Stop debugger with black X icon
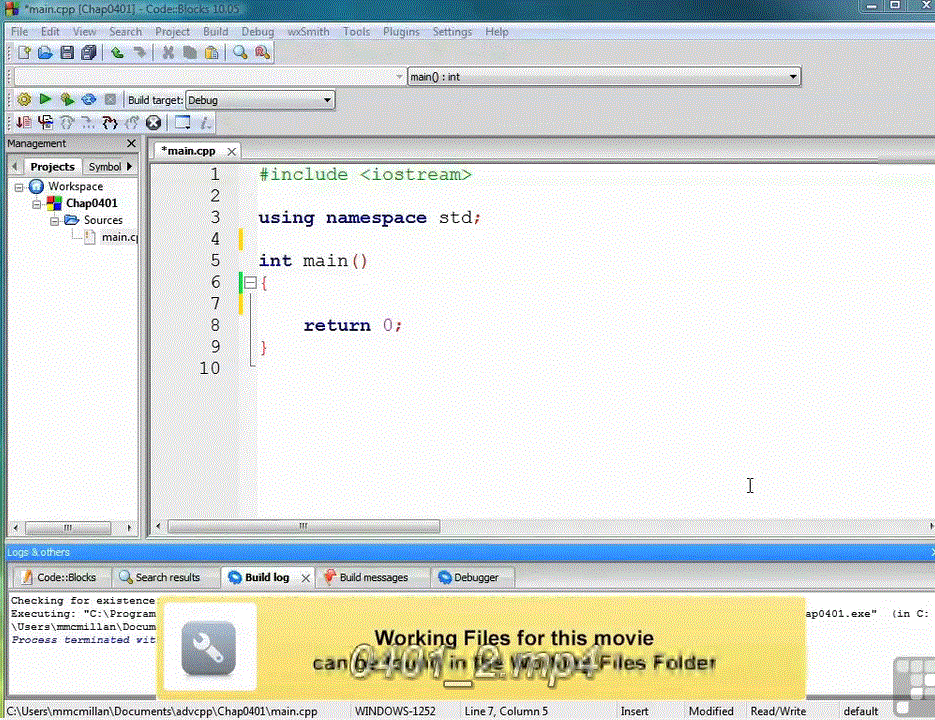Image resolution: width=935 pixels, height=720 pixels. point(153,122)
